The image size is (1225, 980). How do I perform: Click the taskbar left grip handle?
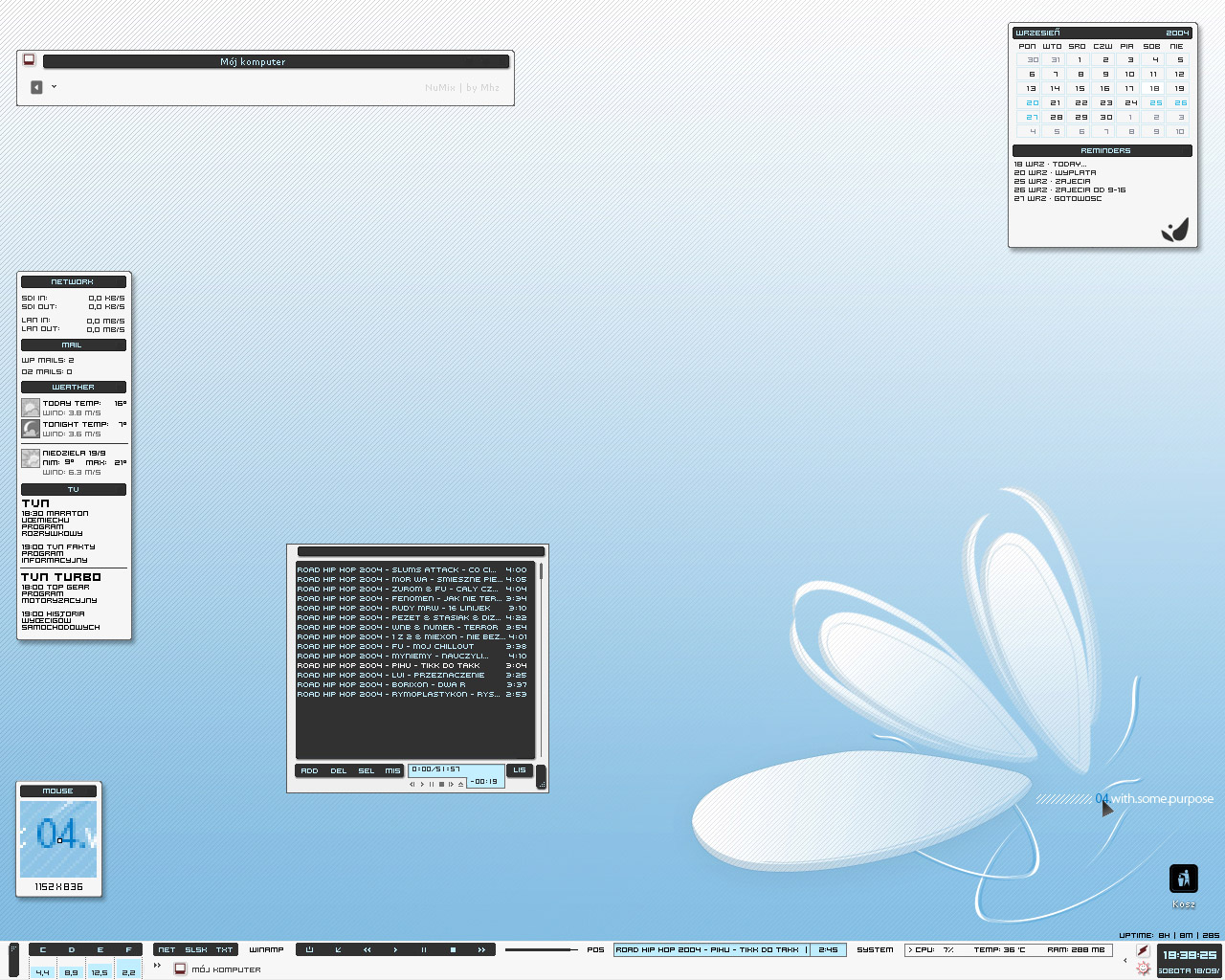[x=13, y=960]
